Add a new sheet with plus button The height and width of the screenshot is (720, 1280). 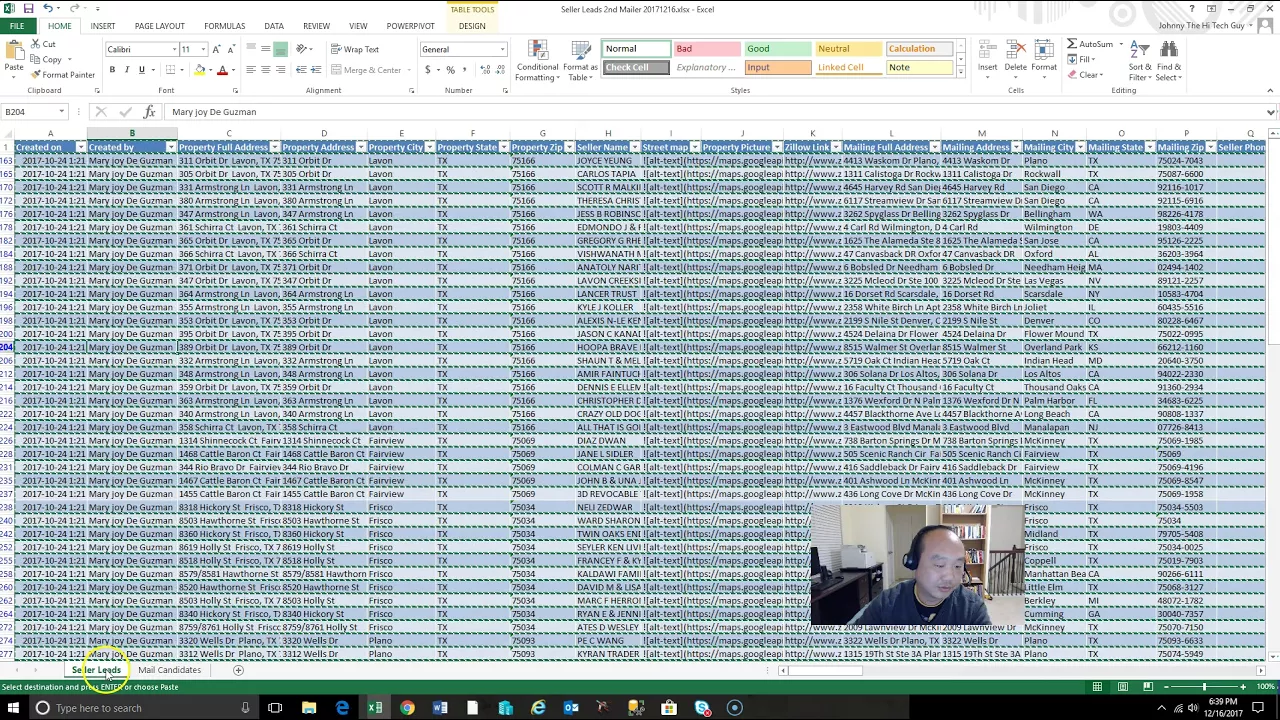coord(238,670)
